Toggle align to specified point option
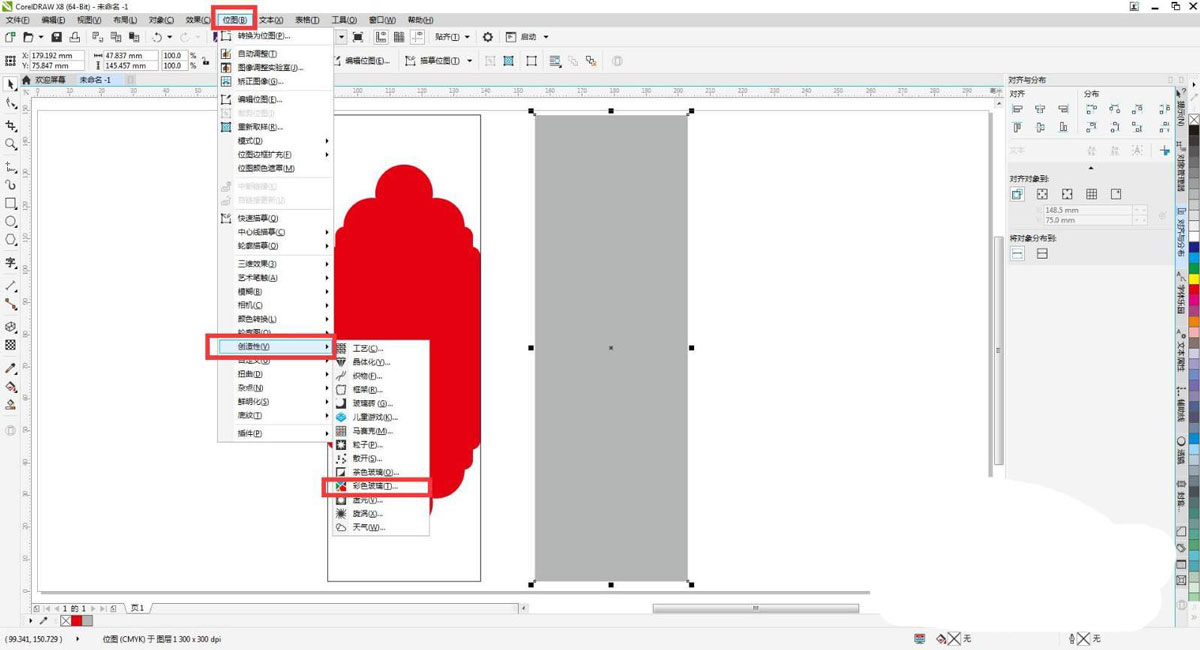1200x650 pixels. pyautogui.click(x=1116, y=194)
